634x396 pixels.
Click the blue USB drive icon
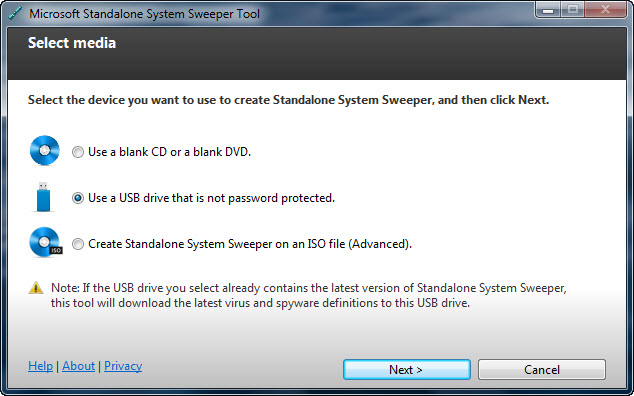coord(43,197)
